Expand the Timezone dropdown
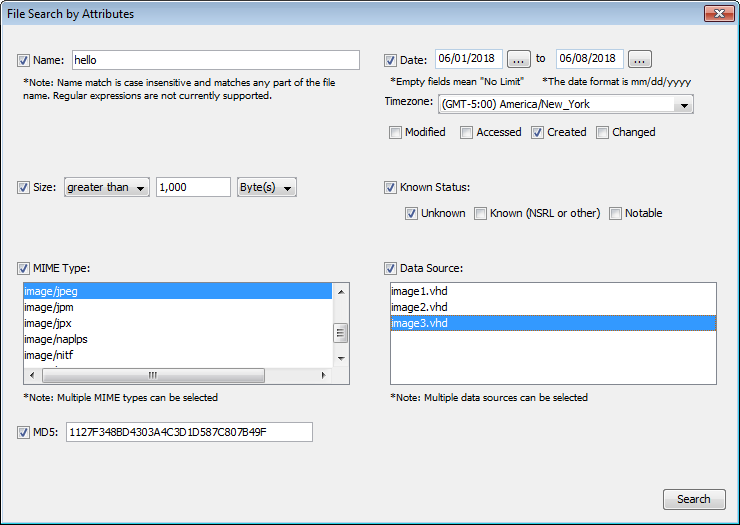Viewport: 740px width, 525px height. click(x=683, y=105)
